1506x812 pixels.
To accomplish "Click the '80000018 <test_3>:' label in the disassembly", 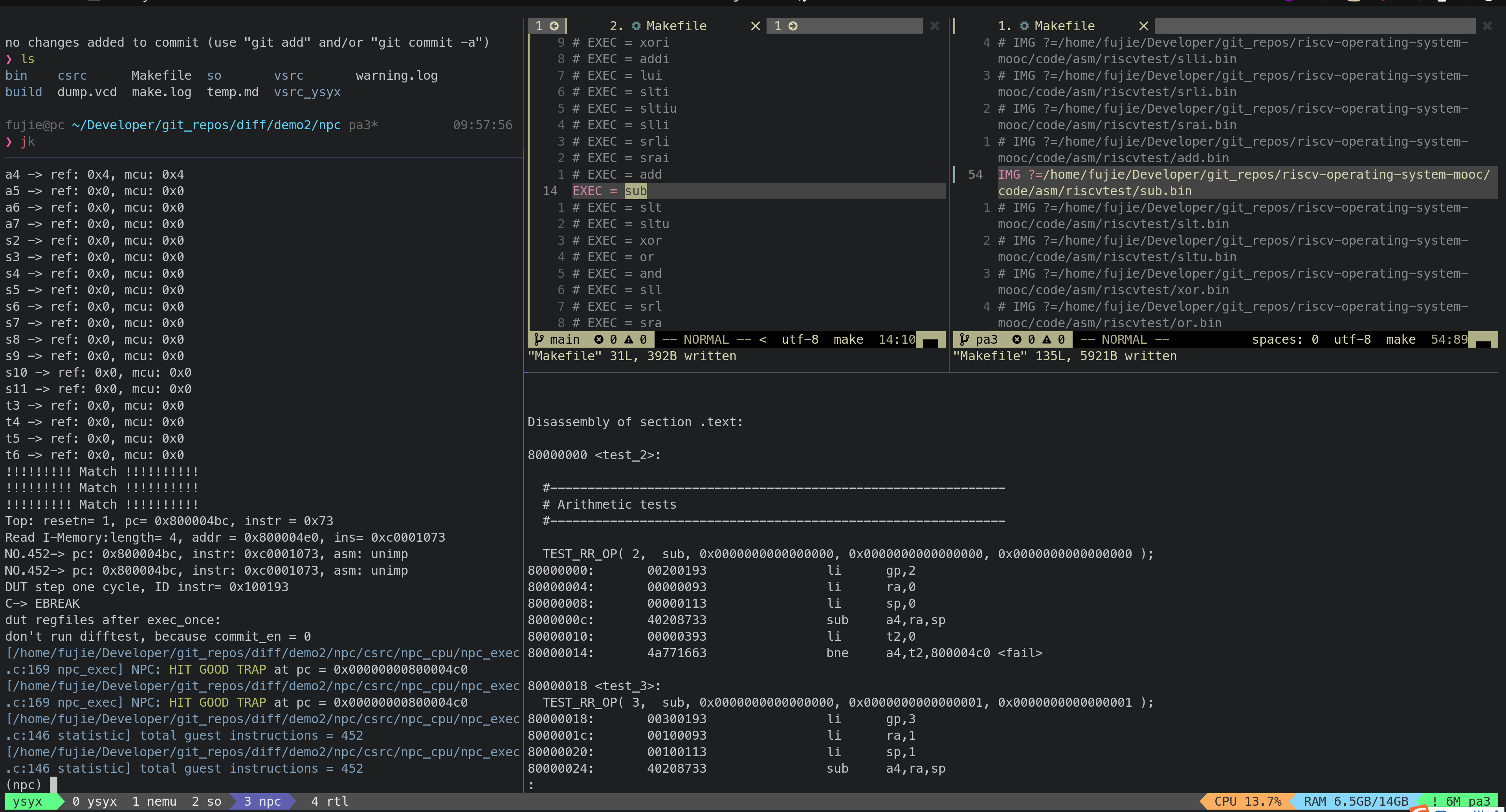I will coord(594,686).
